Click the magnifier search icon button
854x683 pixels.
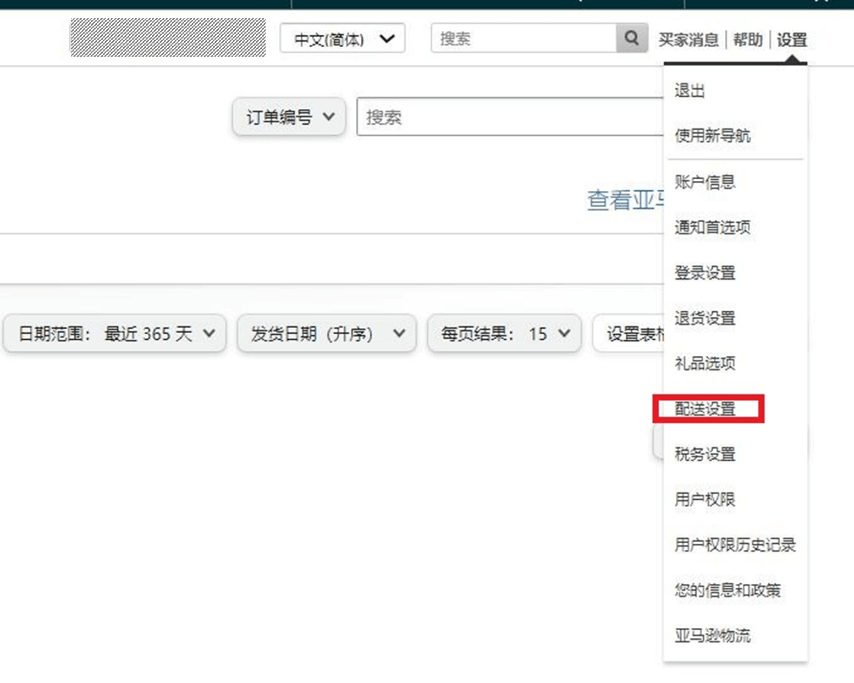631,39
